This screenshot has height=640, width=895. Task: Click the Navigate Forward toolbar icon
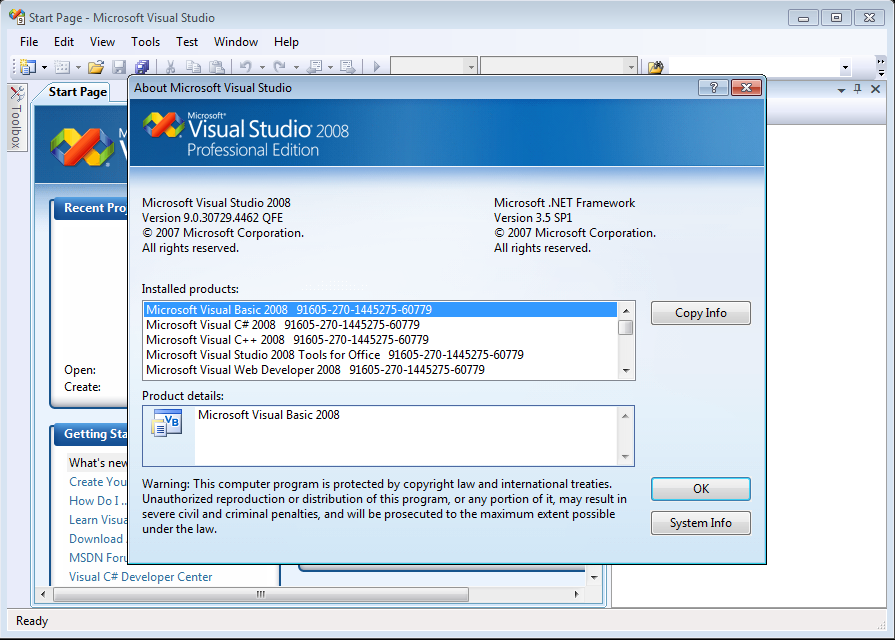pos(348,67)
